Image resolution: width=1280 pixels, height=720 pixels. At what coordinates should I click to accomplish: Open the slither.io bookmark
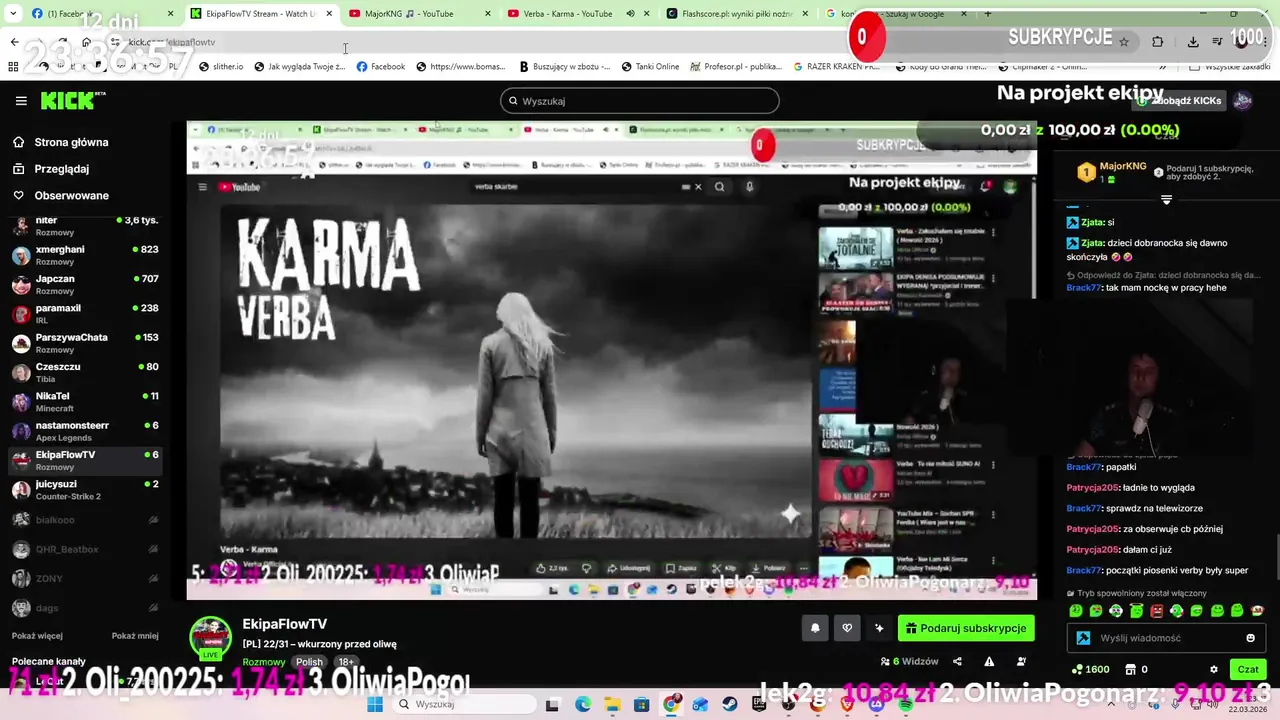221,67
